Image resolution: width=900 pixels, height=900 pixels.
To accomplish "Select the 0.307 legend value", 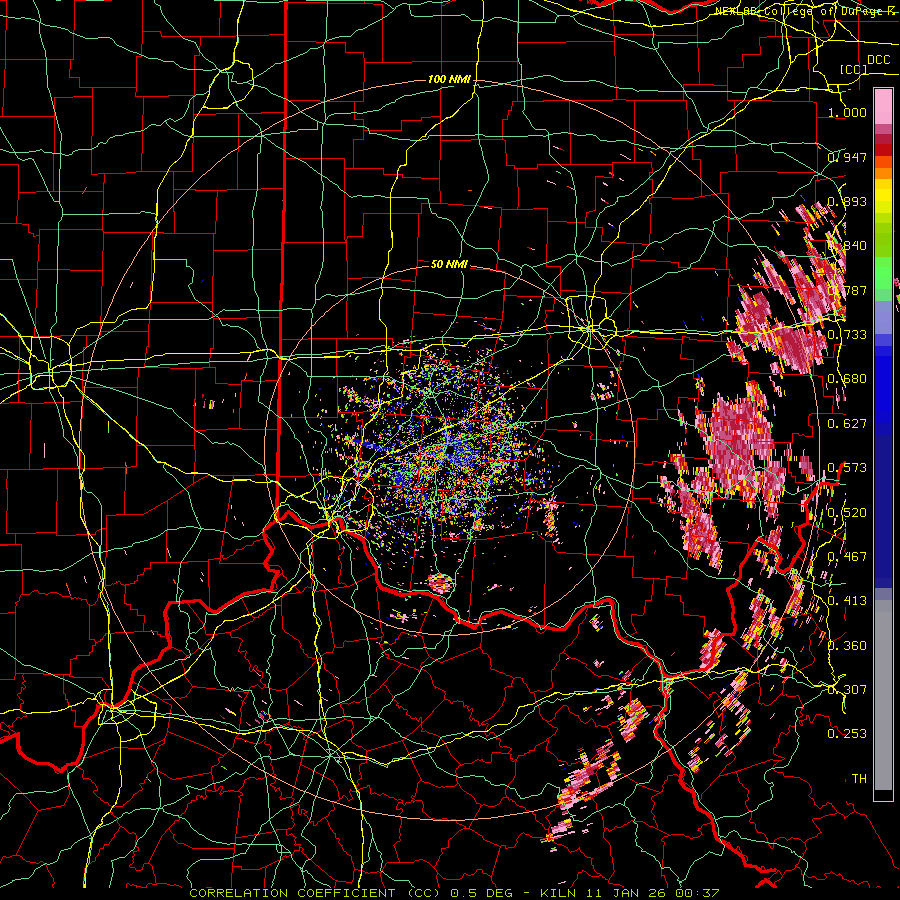I will coord(847,690).
